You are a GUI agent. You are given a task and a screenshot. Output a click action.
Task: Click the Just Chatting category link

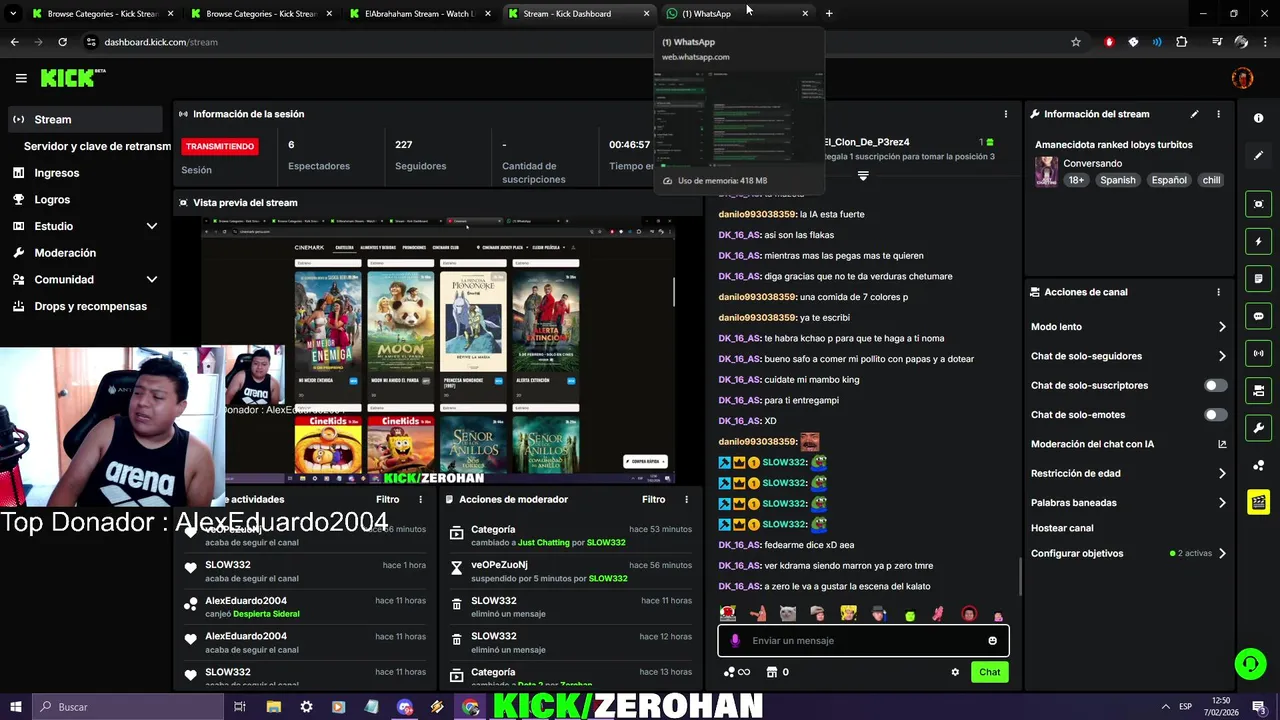point(541,543)
